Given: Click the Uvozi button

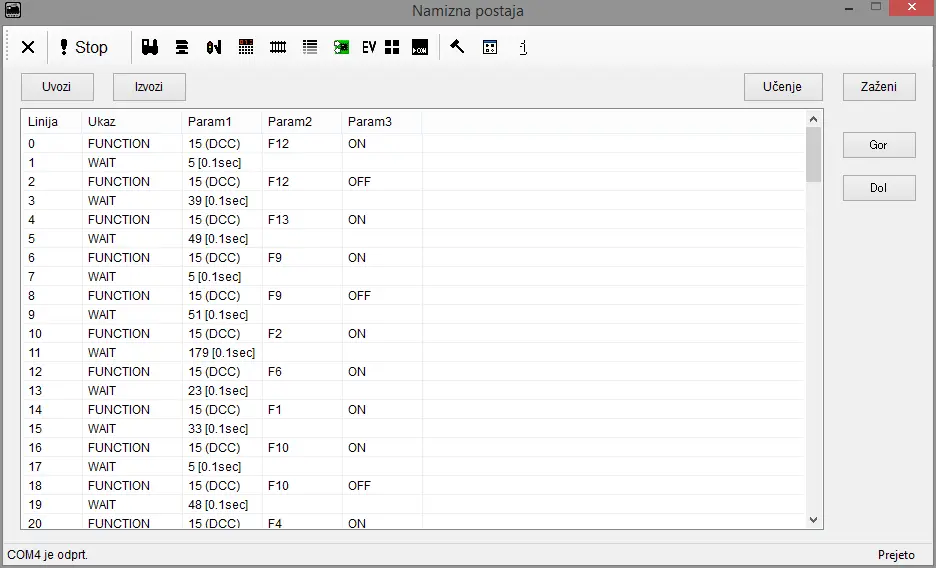Looking at the screenshot, I should [x=57, y=87].
